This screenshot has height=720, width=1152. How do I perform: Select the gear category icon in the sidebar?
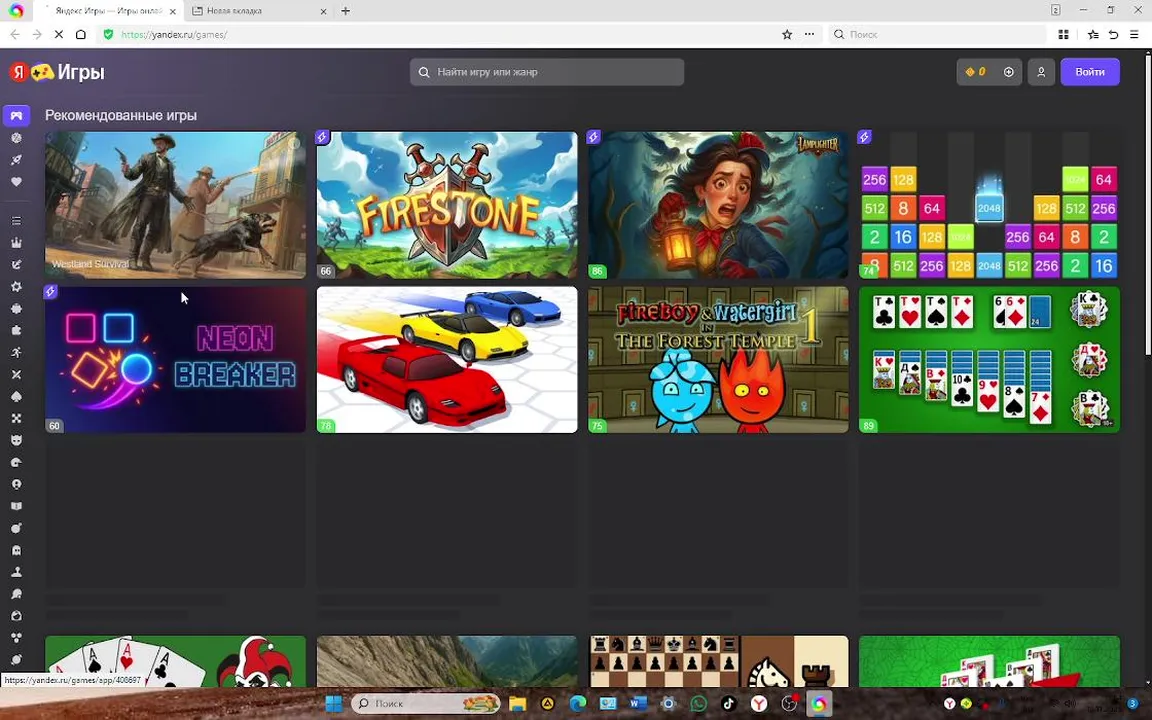coord(16,287)
